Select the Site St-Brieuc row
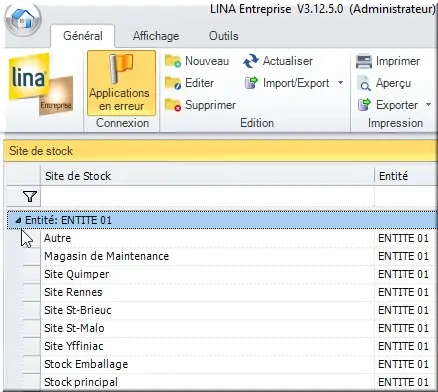Screen dimensions: 438x392 [230, 310]
